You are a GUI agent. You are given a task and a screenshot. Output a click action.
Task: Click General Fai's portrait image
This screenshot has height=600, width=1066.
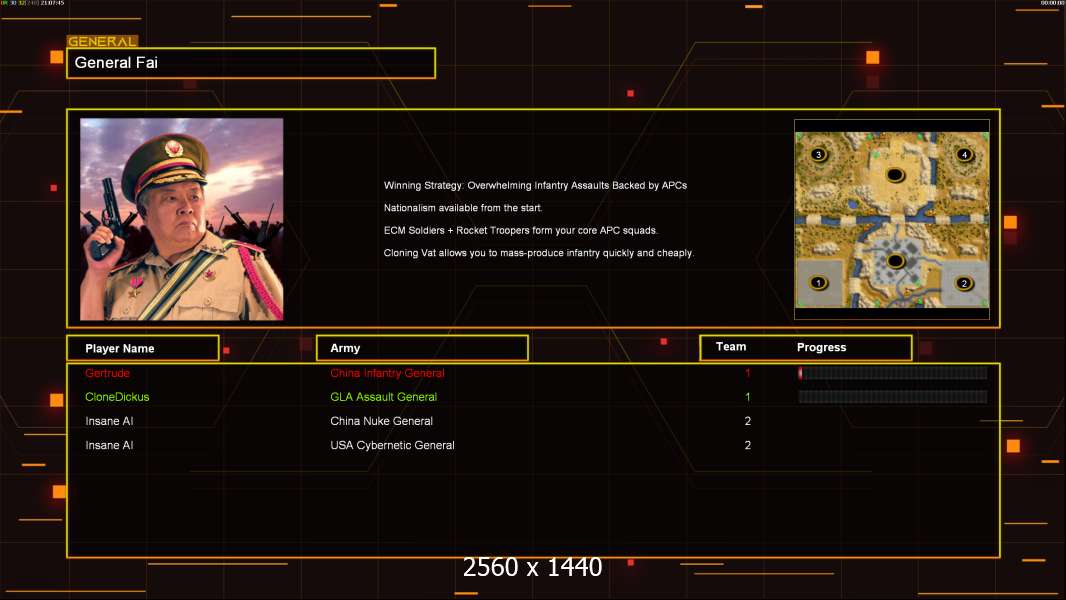[x=182, y=219]
